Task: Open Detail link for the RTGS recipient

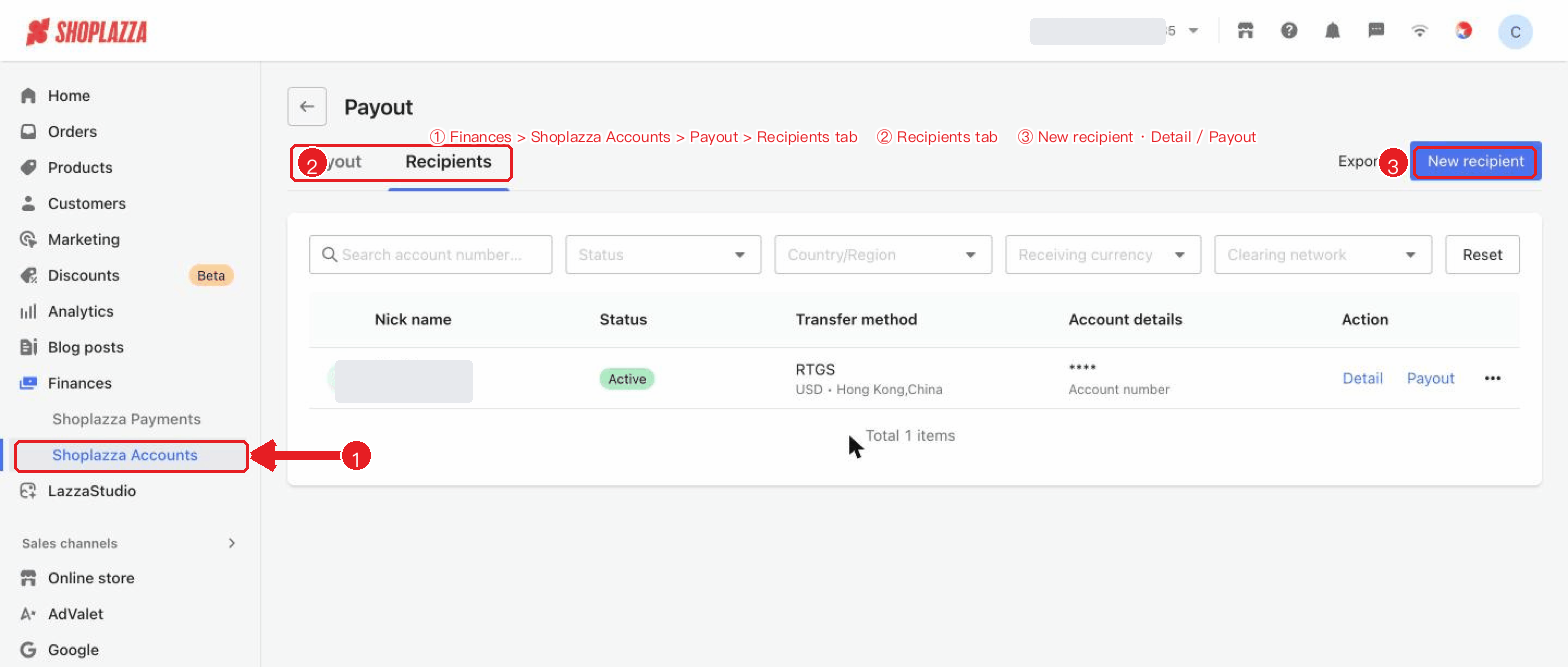Action: (x=1362, y=378)
